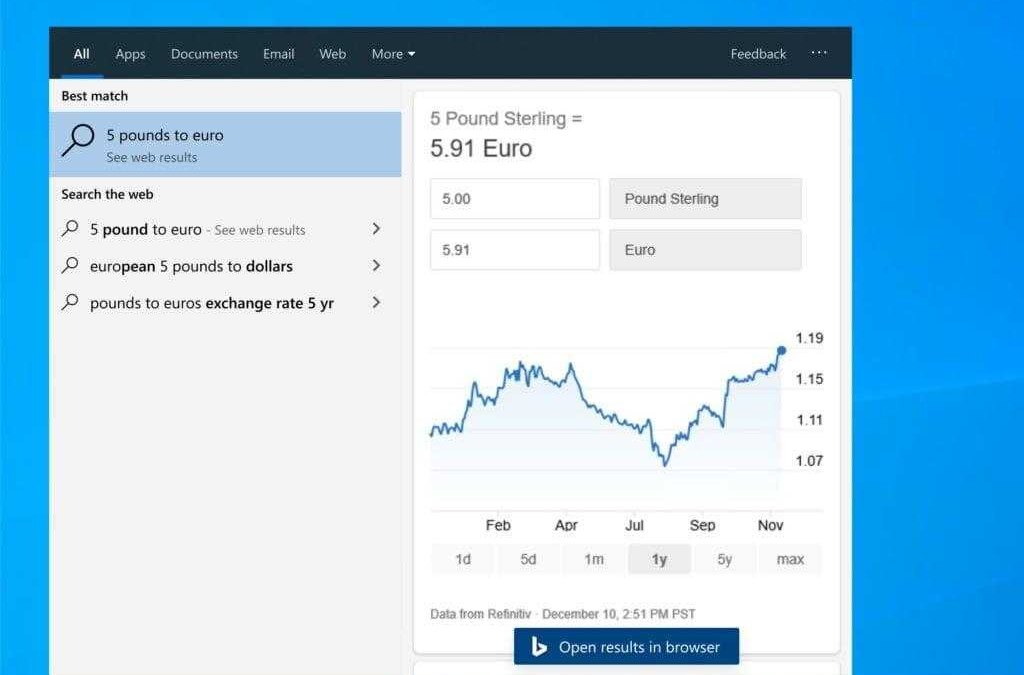The height and width of the screenshot is (675, 1024).
Task: Open the three-dot options menu
Action: point(819,54)
